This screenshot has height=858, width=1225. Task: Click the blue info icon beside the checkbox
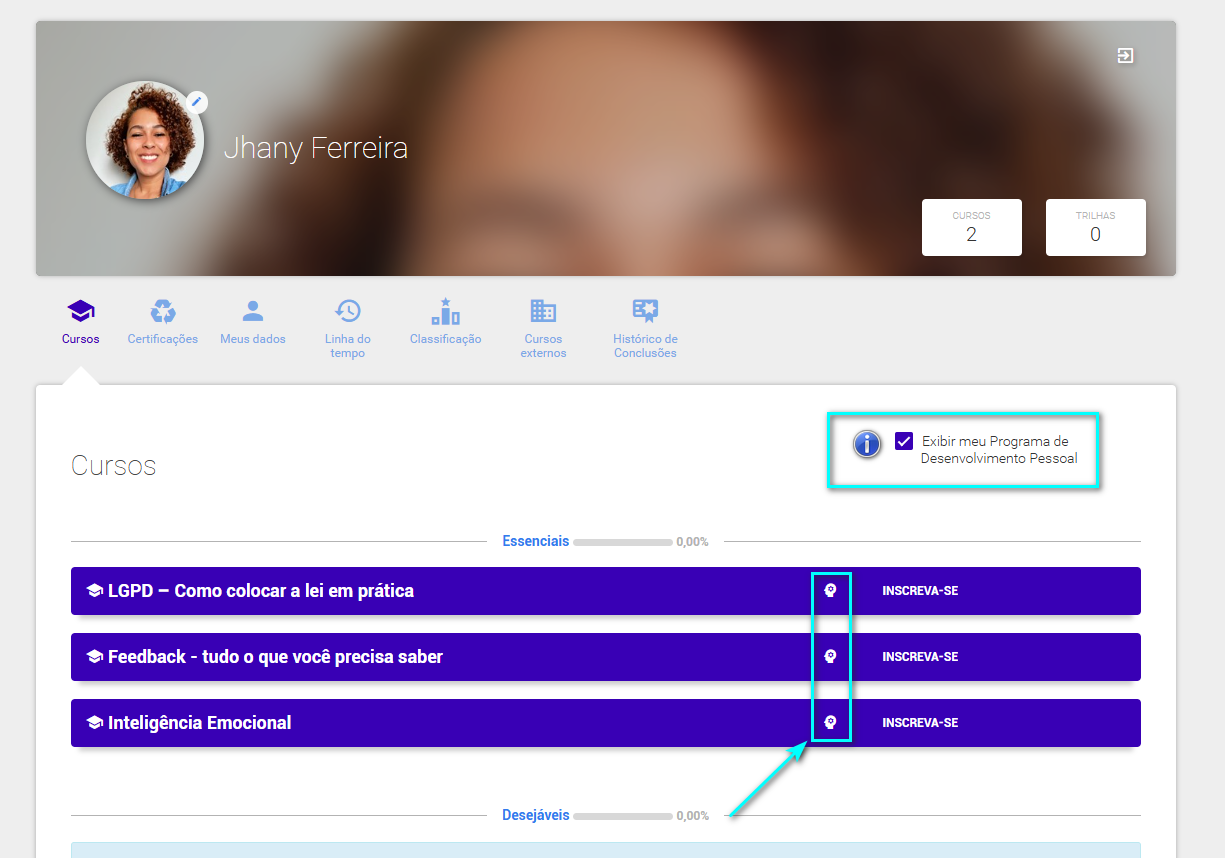(x=867, y=443)
